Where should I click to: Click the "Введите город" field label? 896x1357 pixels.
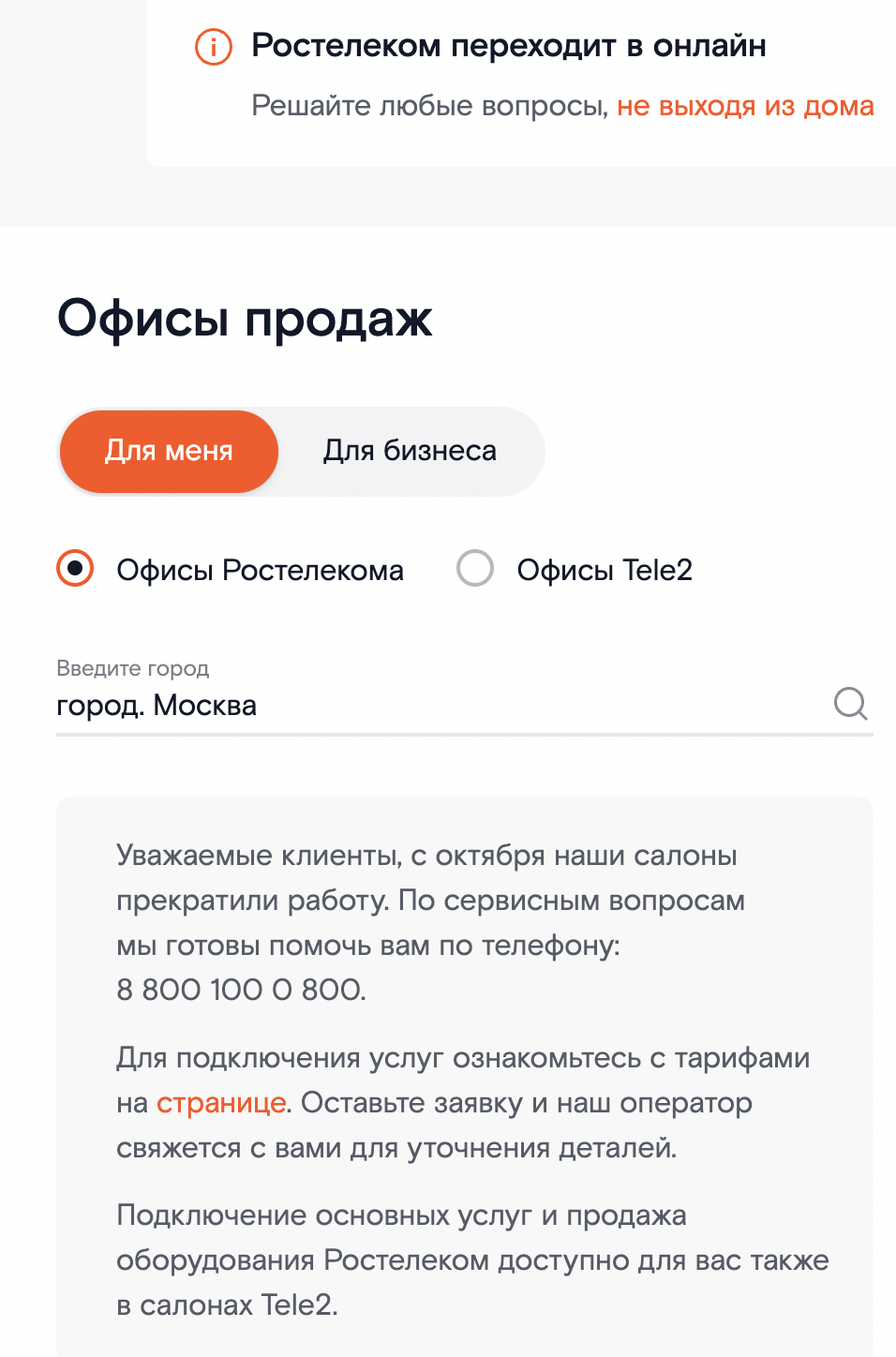coord(133,668)
